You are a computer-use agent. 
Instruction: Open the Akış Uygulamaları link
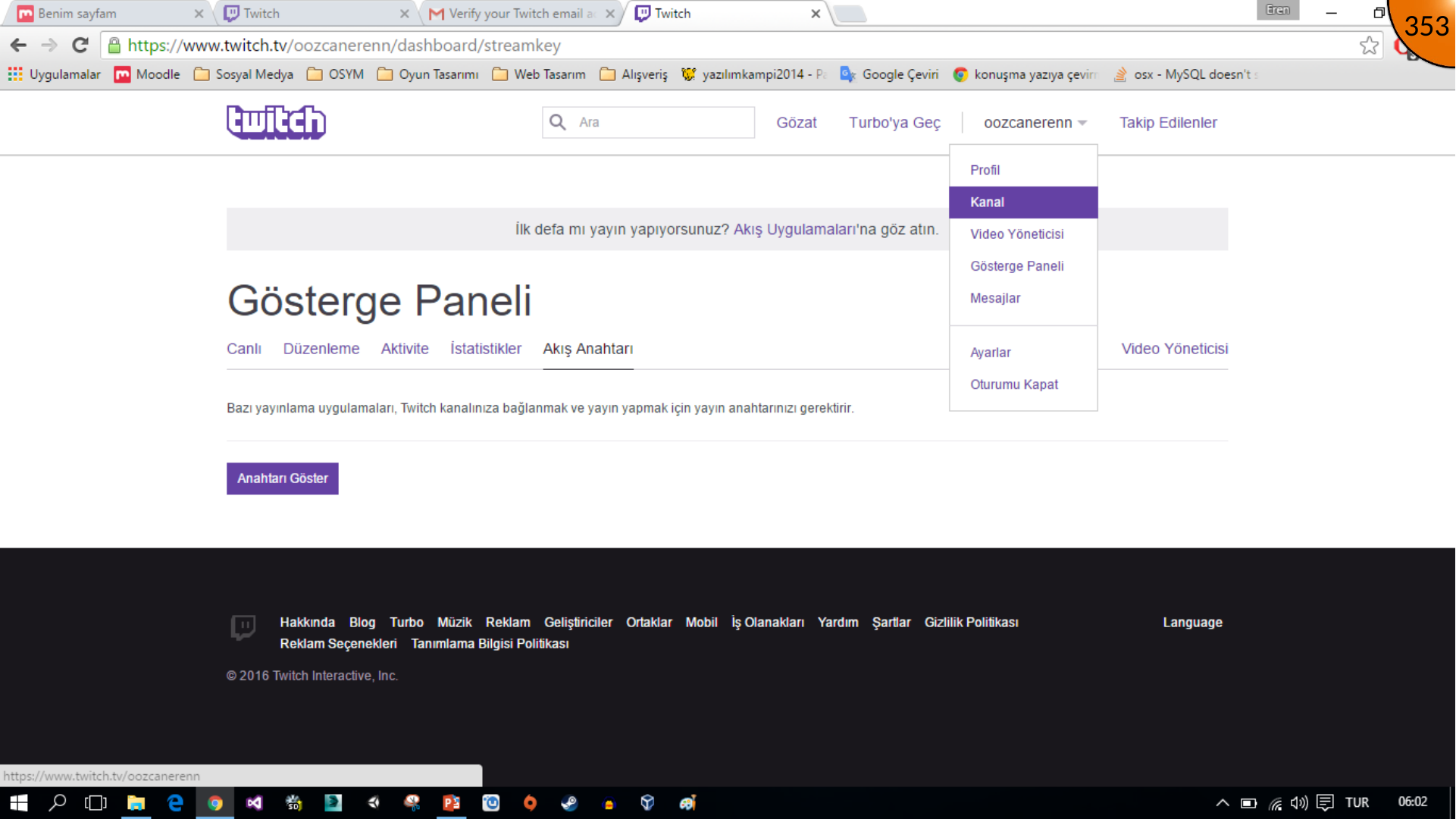pyautogui.click(x=795, y=230)
